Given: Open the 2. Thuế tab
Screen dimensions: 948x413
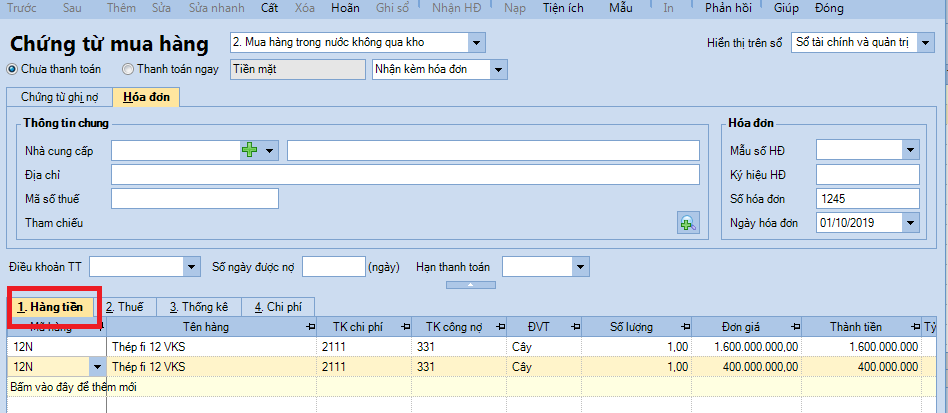Looking at the screenshot, I should pyautogui.click(x=125, y=307).
